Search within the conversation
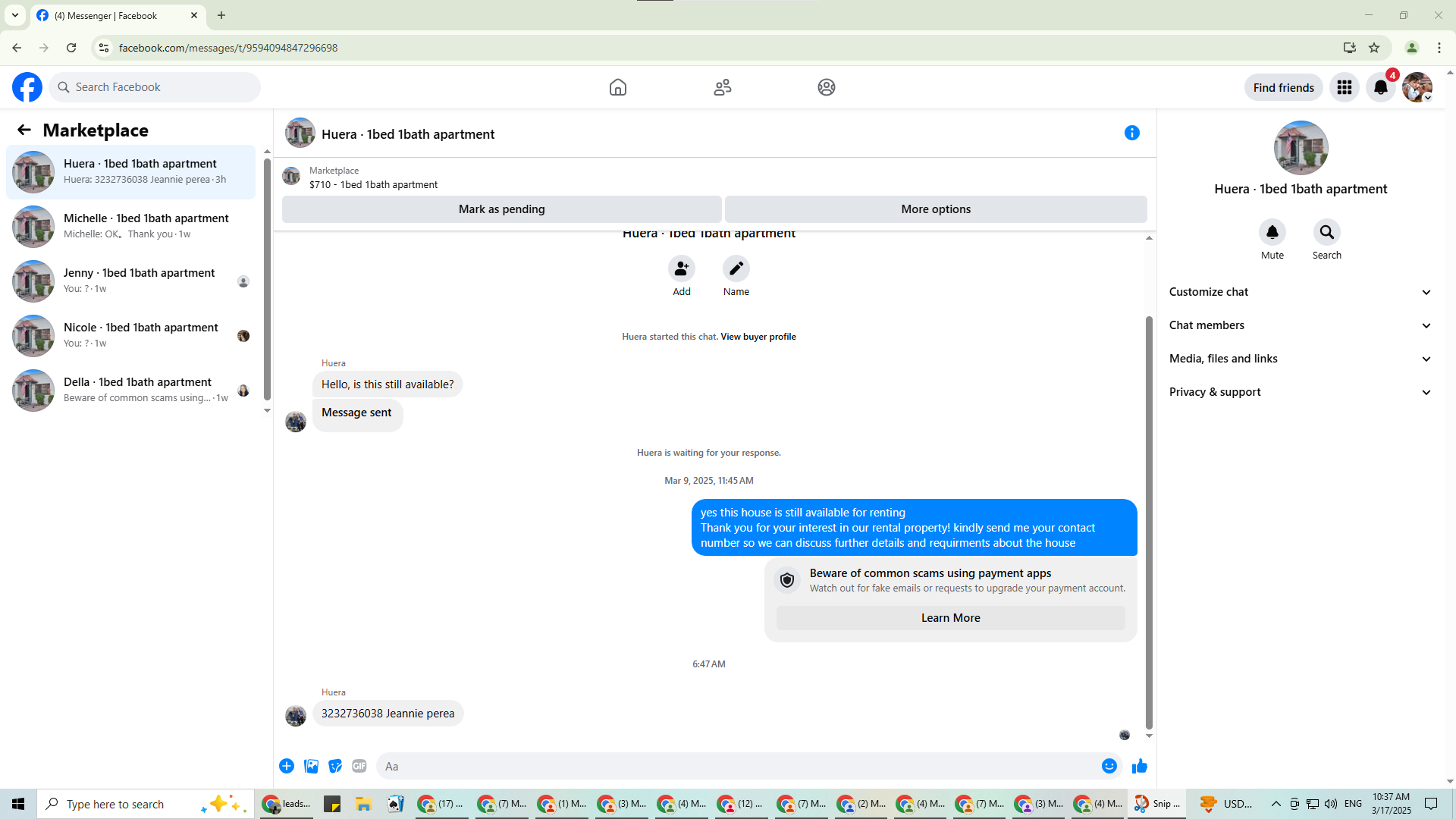Viewport: 1456px width, 819px height. point(1327,232)
